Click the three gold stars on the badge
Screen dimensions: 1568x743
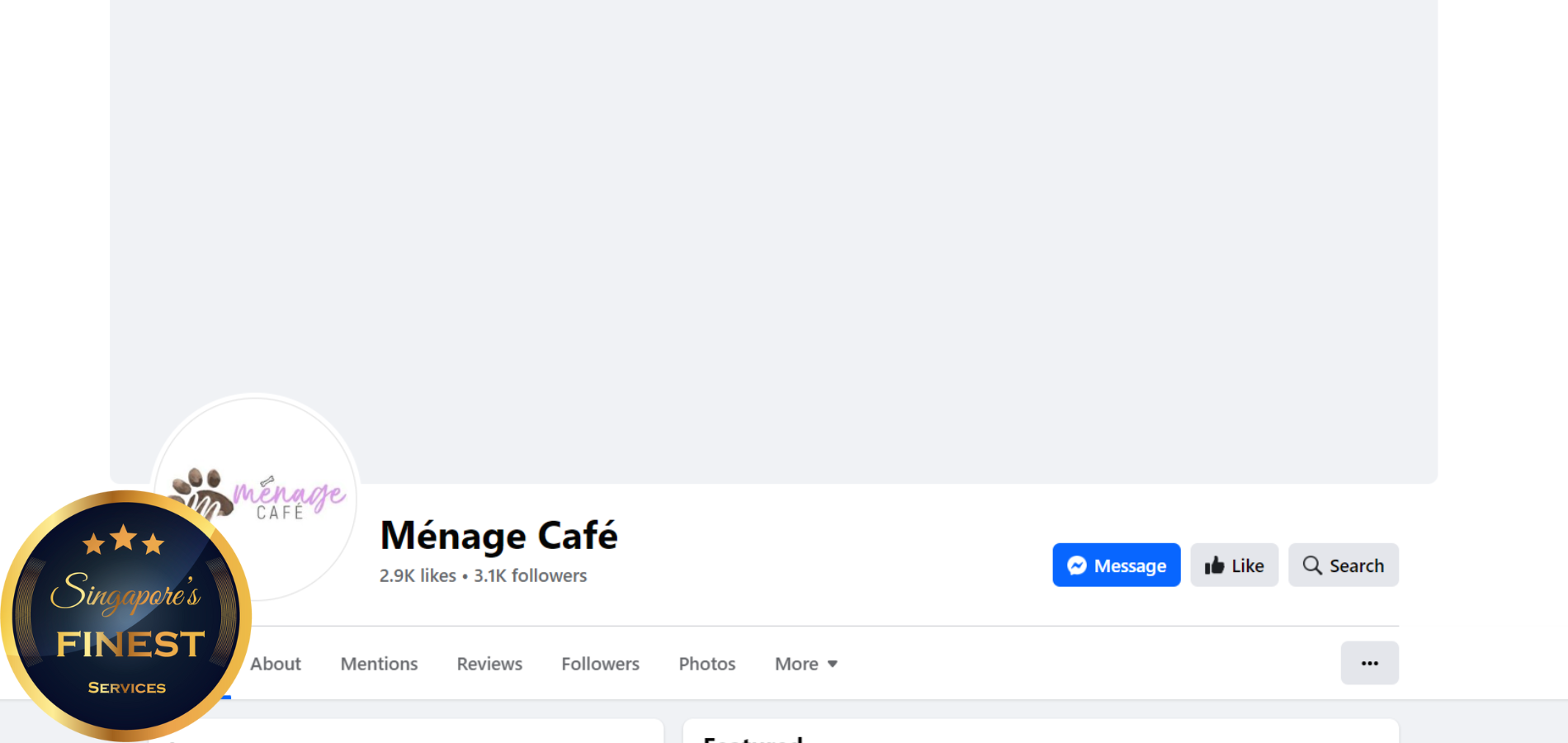click(124, 541)
